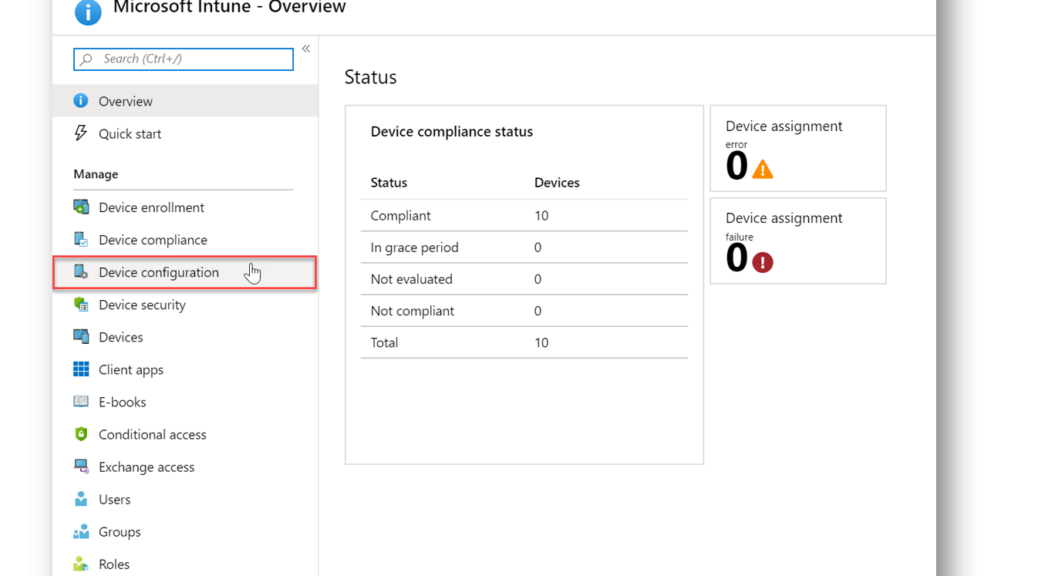
Task: Open Device configuration
Action: 185,272
